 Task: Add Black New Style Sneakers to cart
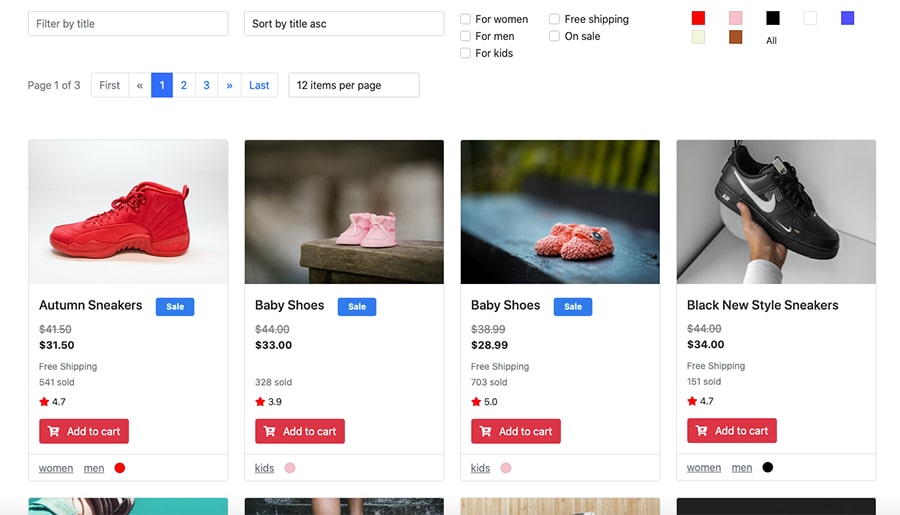[x=732, y=431]
